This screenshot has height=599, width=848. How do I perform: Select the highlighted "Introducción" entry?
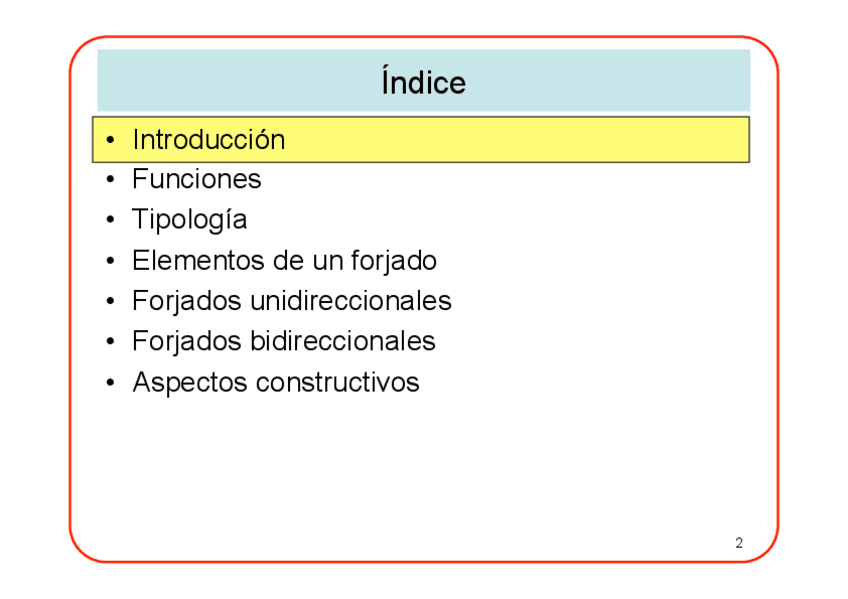[x=208, y=140]
